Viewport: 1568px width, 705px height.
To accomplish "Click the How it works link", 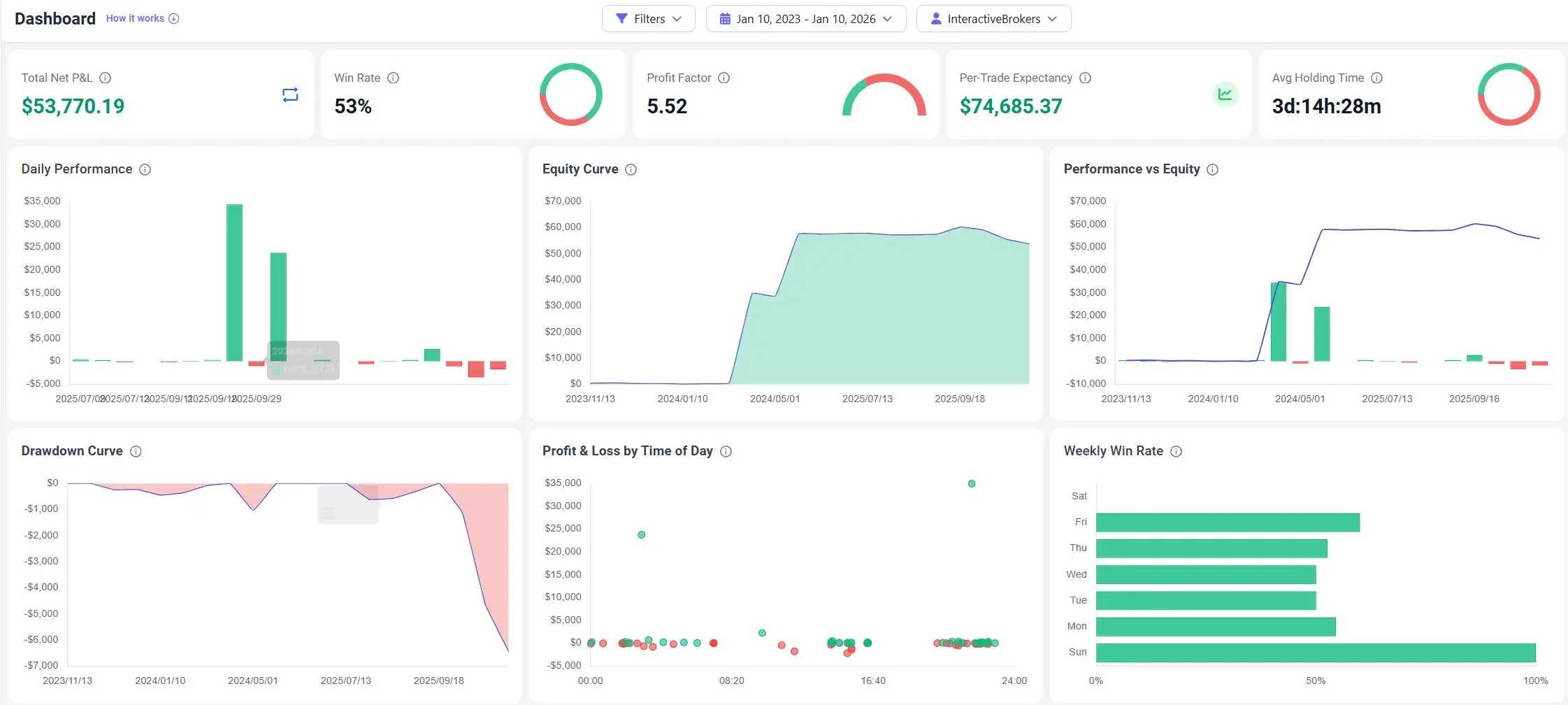I will tap(135, 17).
